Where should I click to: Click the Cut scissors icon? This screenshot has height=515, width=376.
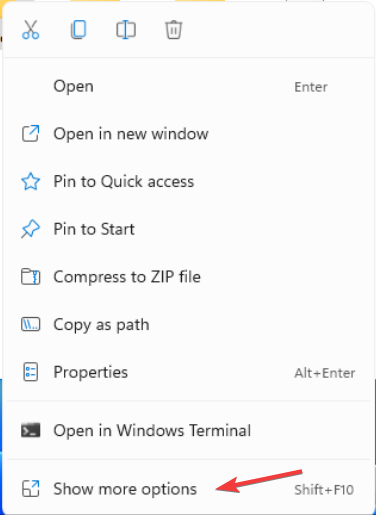(31, 30)
